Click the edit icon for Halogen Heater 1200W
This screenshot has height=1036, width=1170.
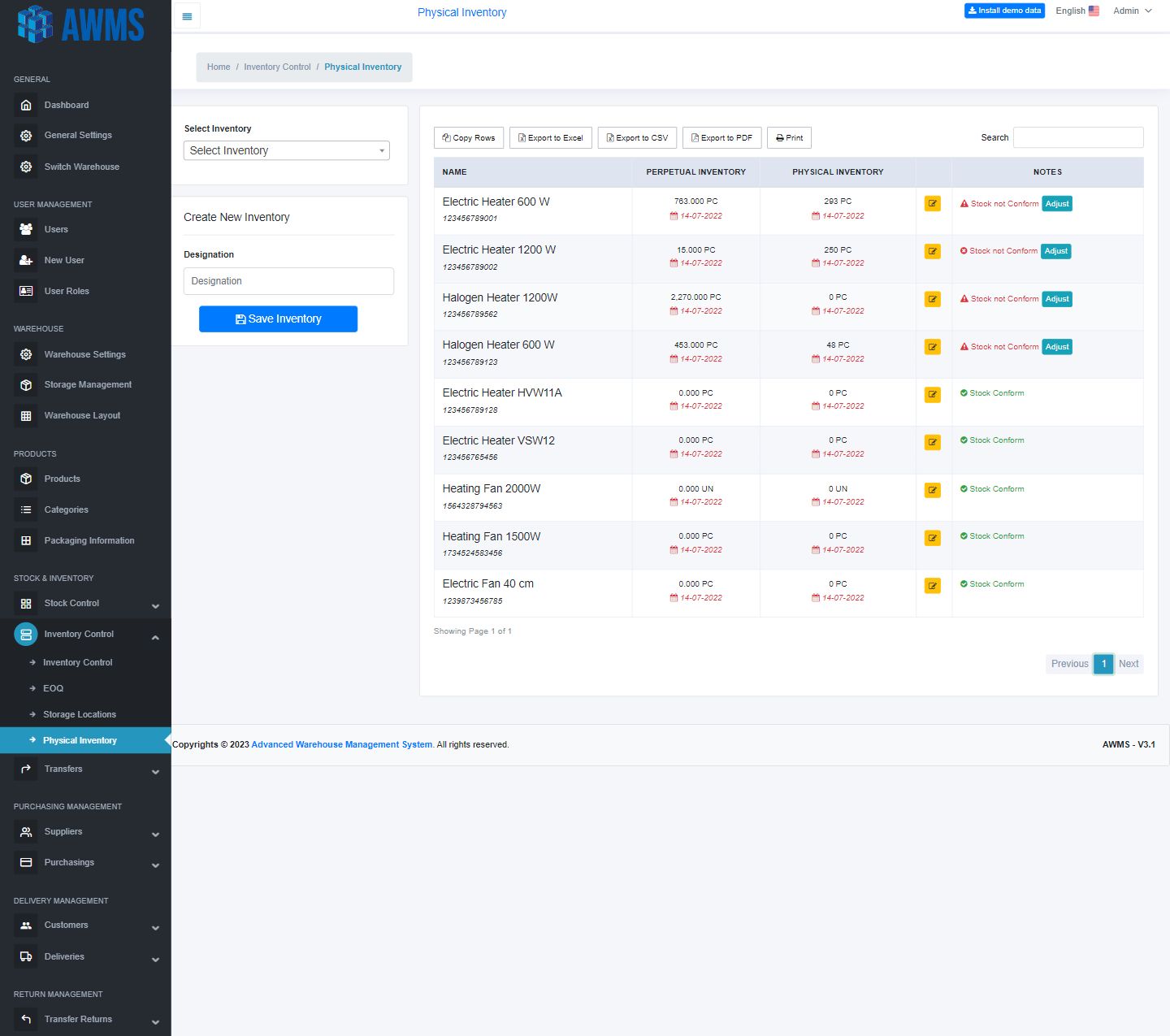tap(932, 299)
